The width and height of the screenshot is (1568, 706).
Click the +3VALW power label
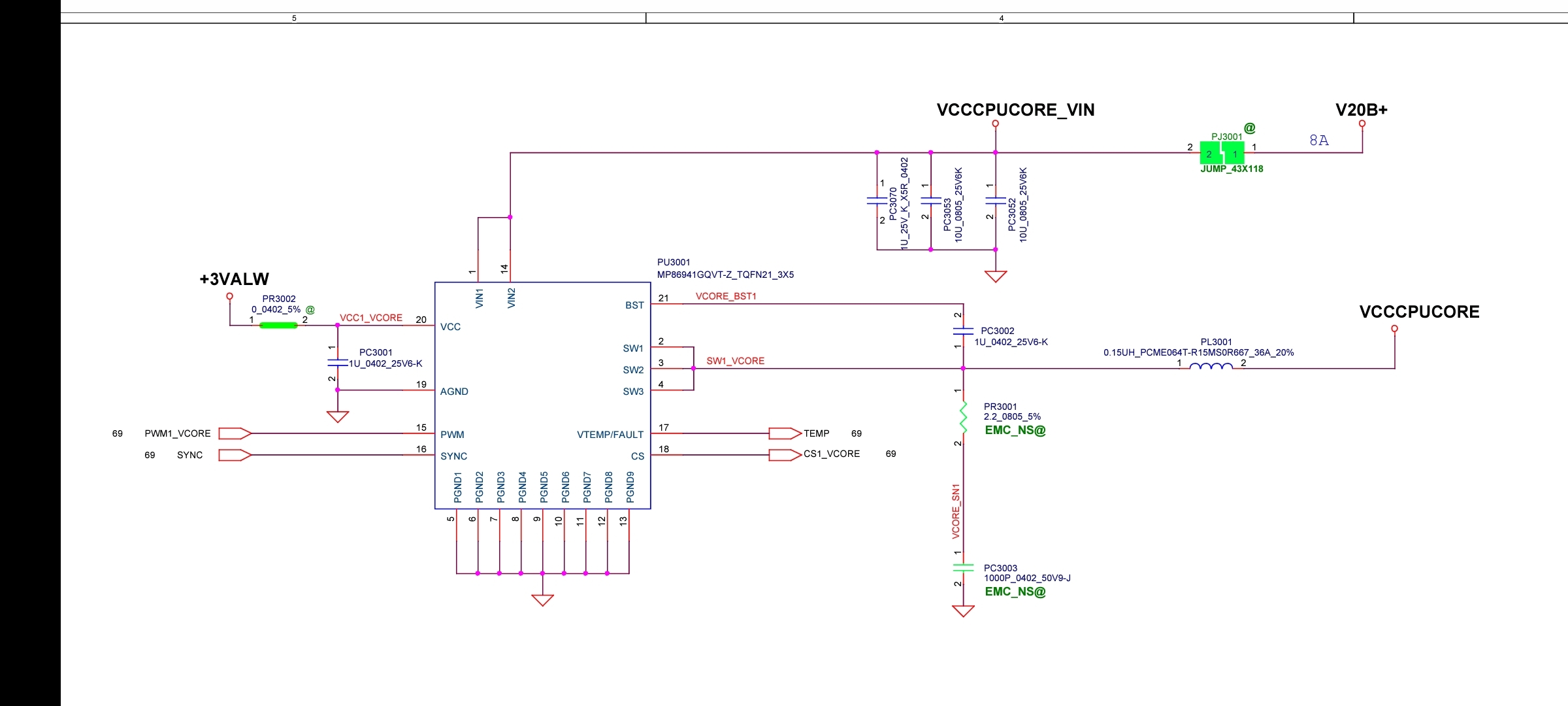(x=234, y=279)
